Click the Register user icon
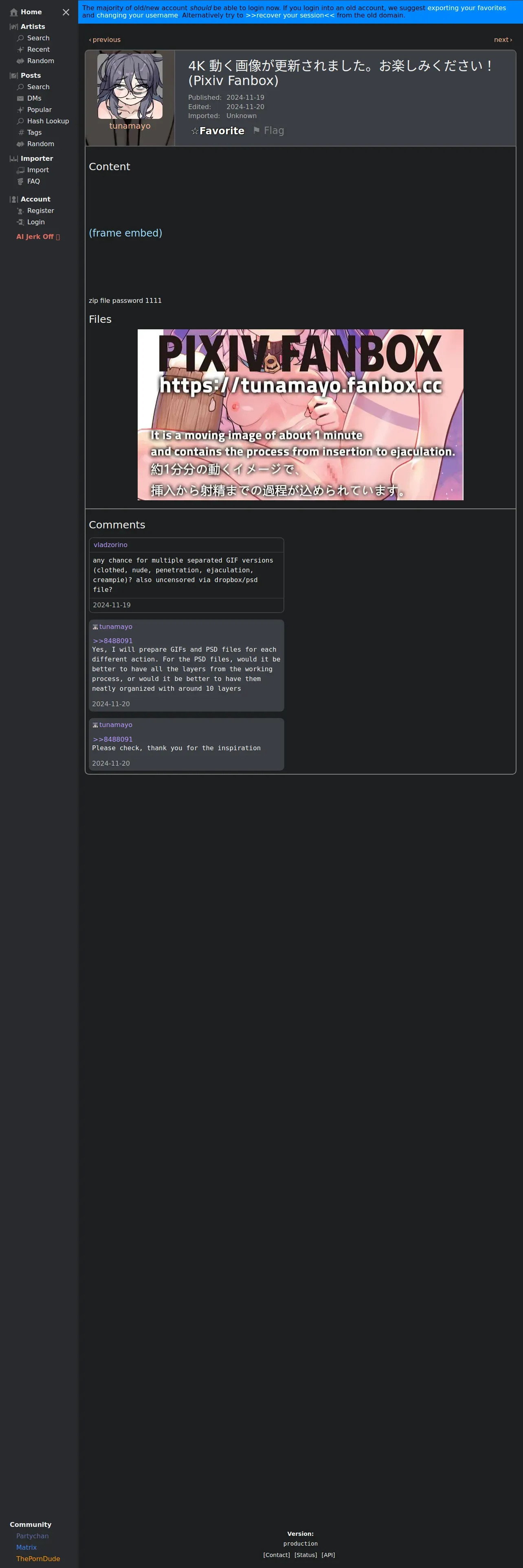523x1568 pixels. coord(20,211)
